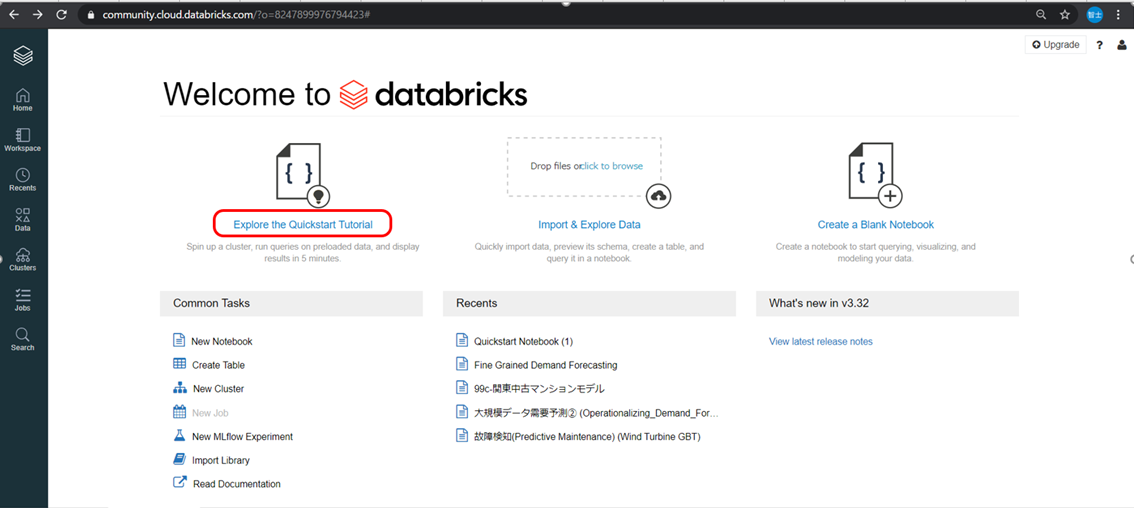The image size is (1134, 508).
Task: Click the Drop files upload area
Action: coord(584,166)
